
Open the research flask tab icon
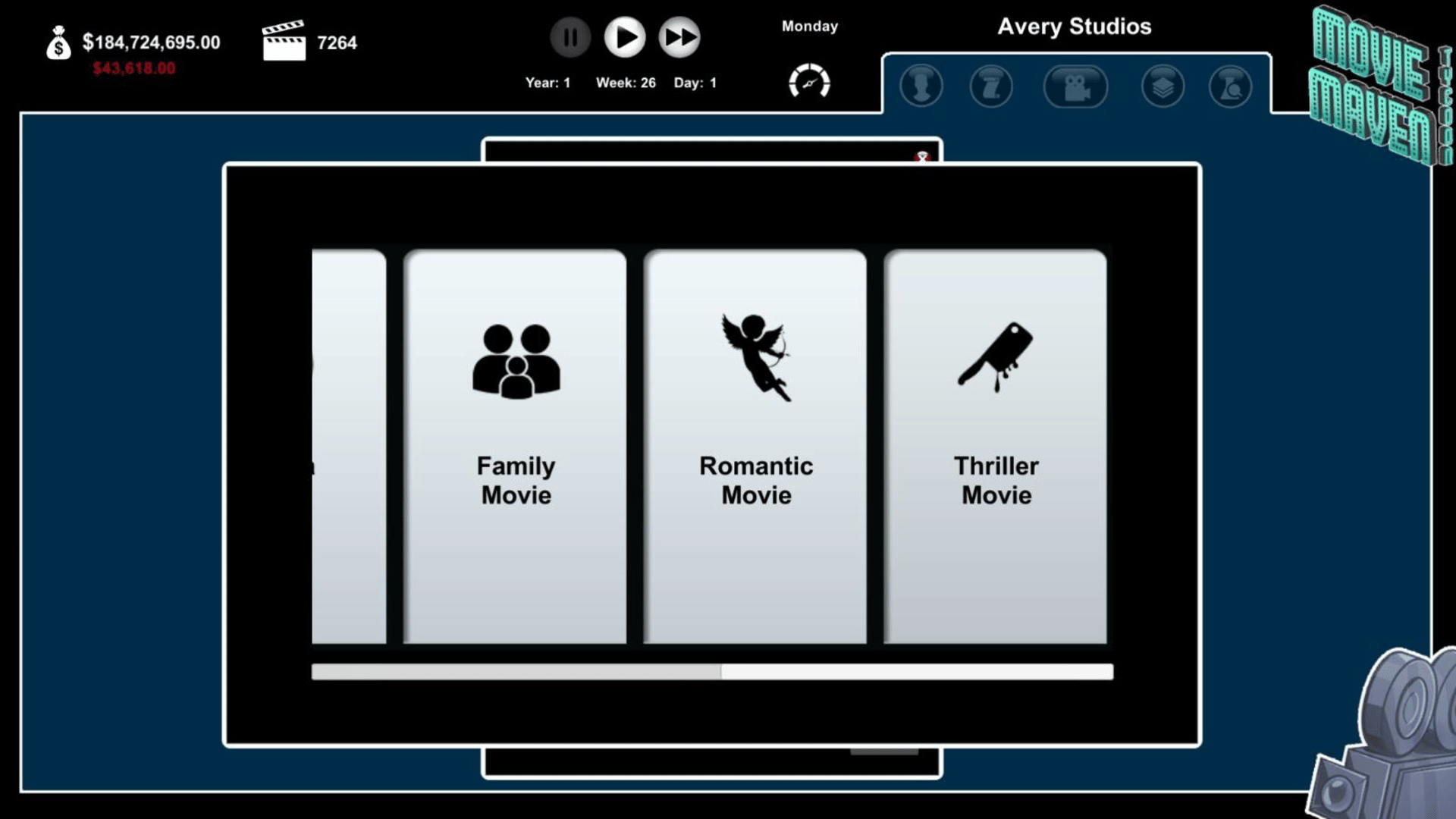point(1230,86)
